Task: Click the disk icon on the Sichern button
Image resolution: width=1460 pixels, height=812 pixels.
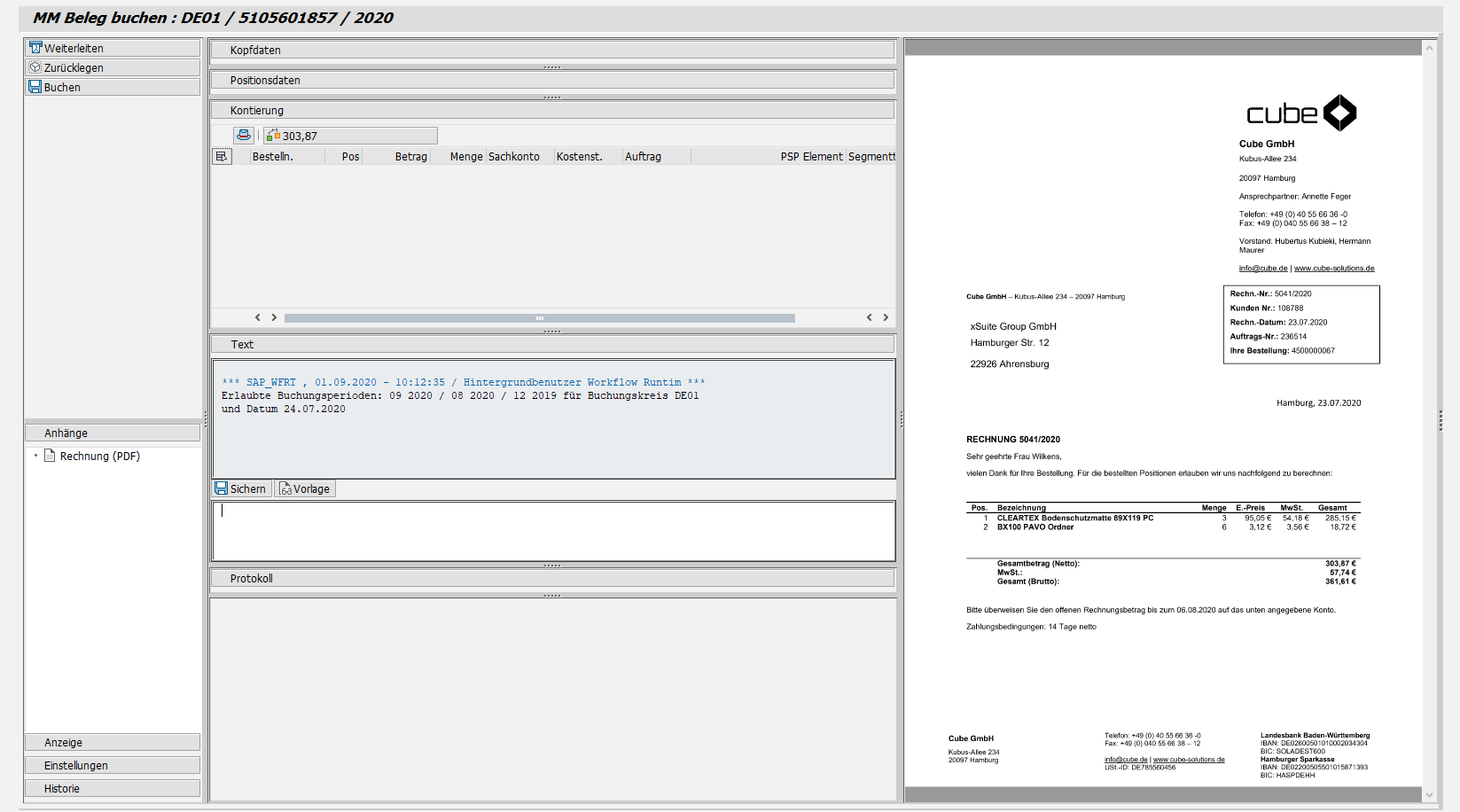Action: tap(219, 488)
